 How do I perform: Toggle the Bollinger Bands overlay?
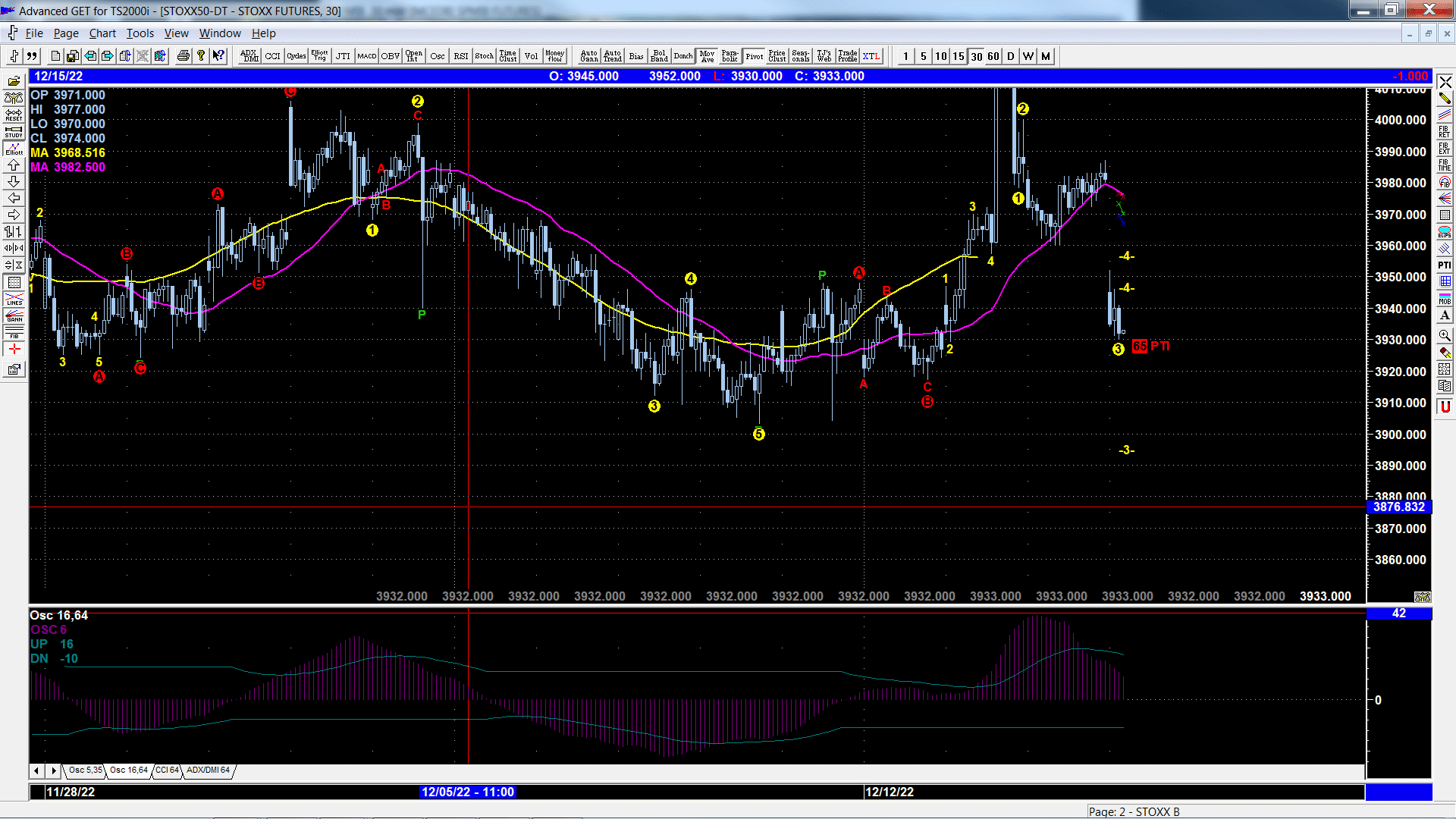tap(660, 56)
